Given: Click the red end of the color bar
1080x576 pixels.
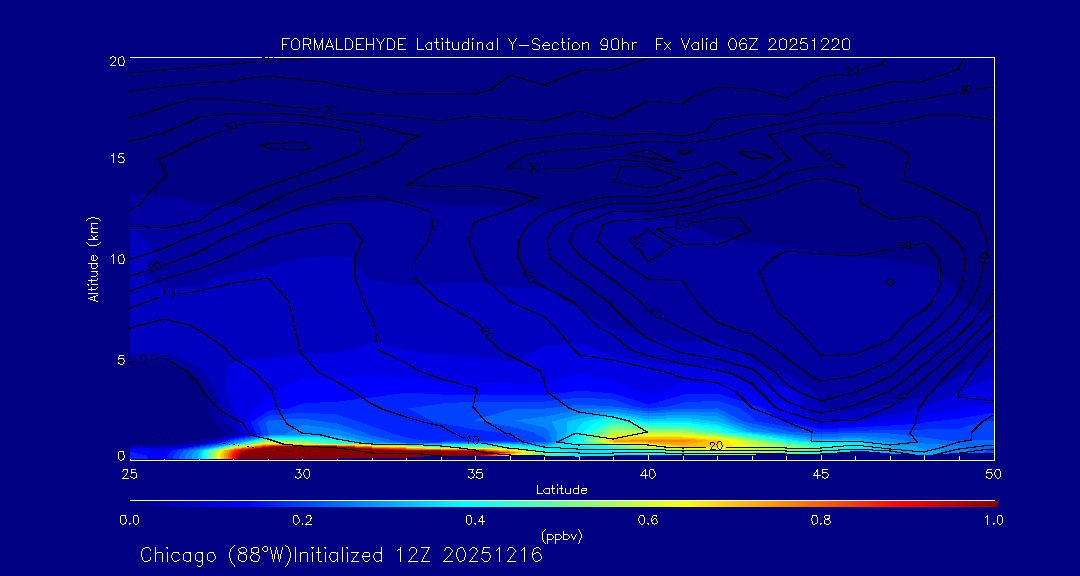Looking at the screenshot, I should (x=985, y=502).
